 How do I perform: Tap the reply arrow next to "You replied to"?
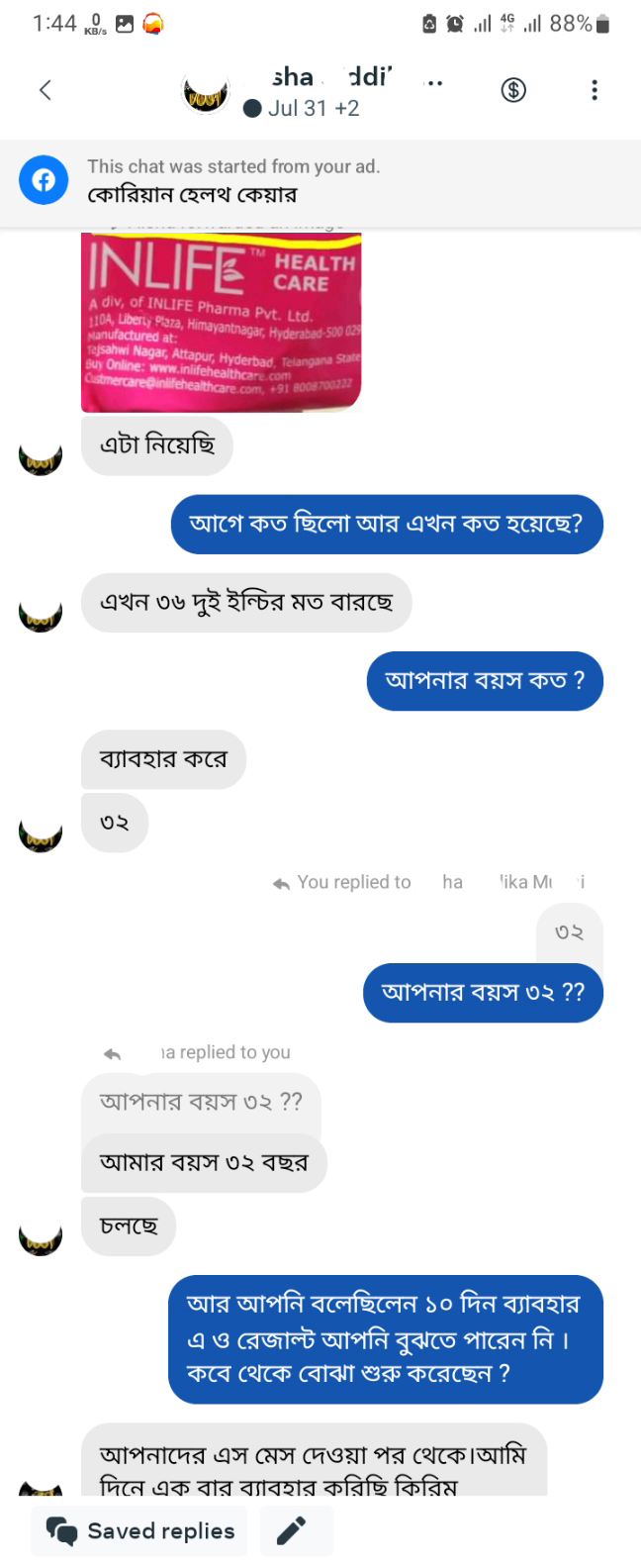point(281,883)
